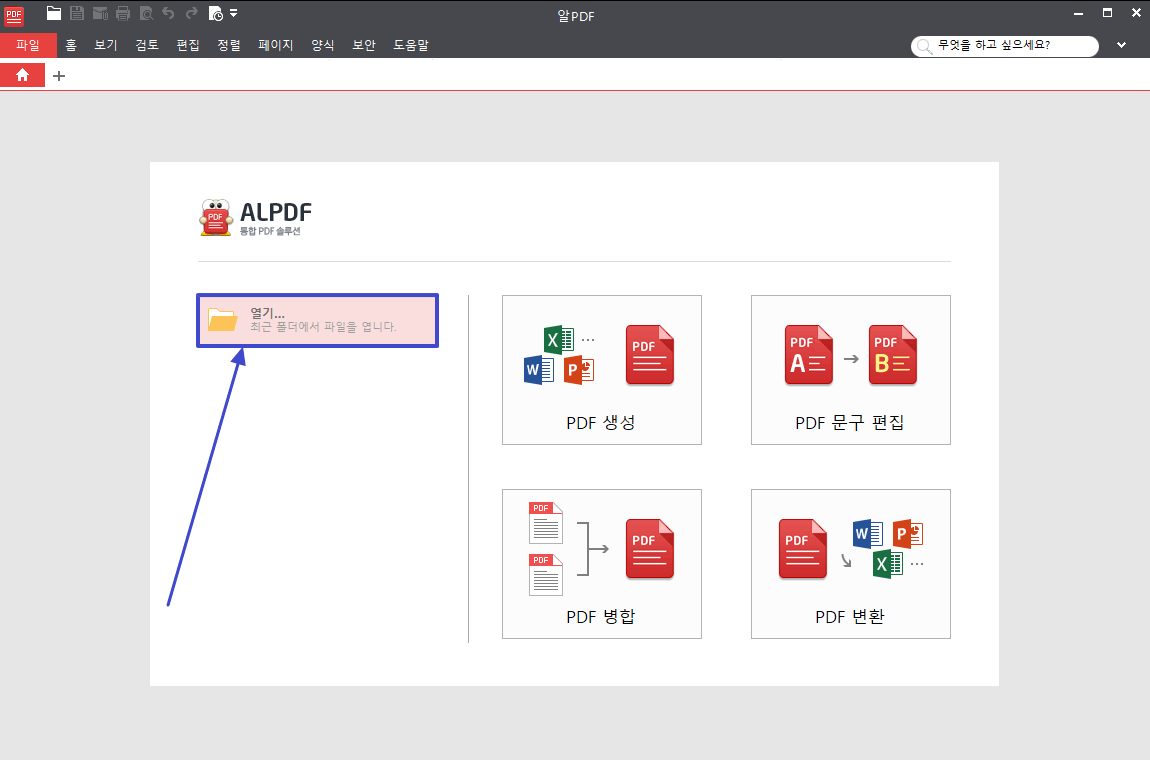Select the home tab with house icon
The image size is (1150, 760).
coord(23,75)
